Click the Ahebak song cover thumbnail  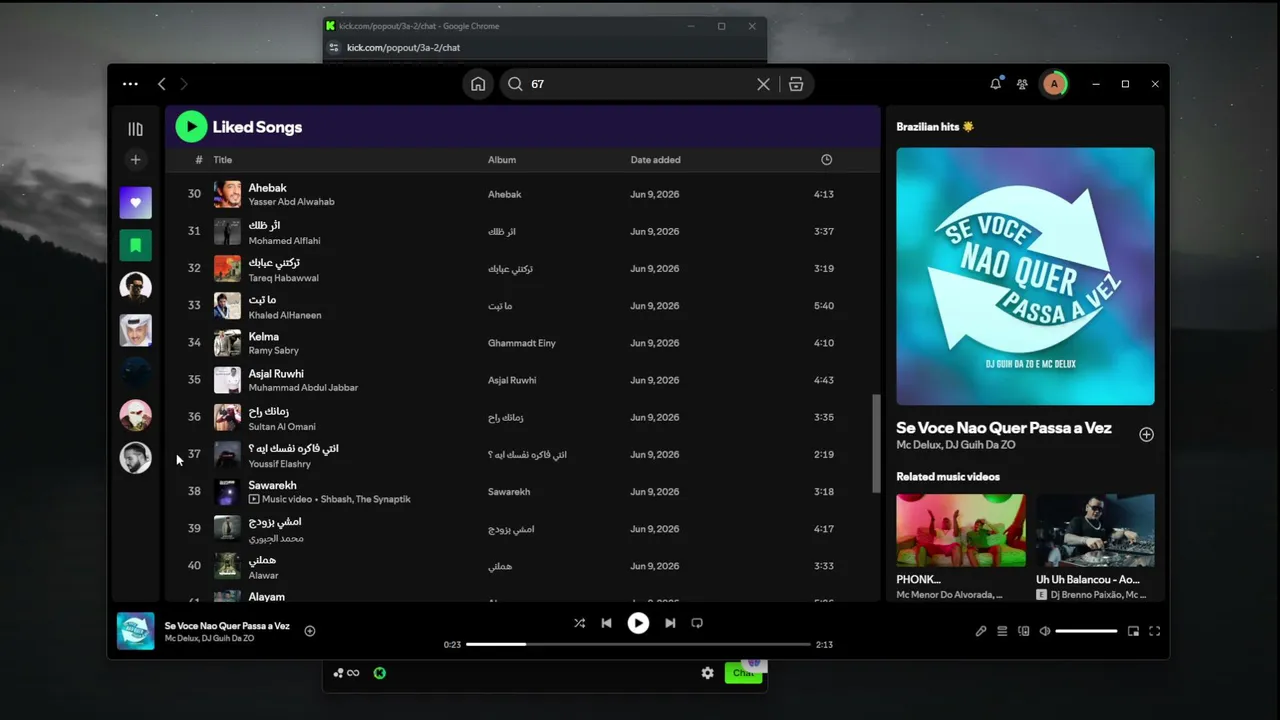227,194
